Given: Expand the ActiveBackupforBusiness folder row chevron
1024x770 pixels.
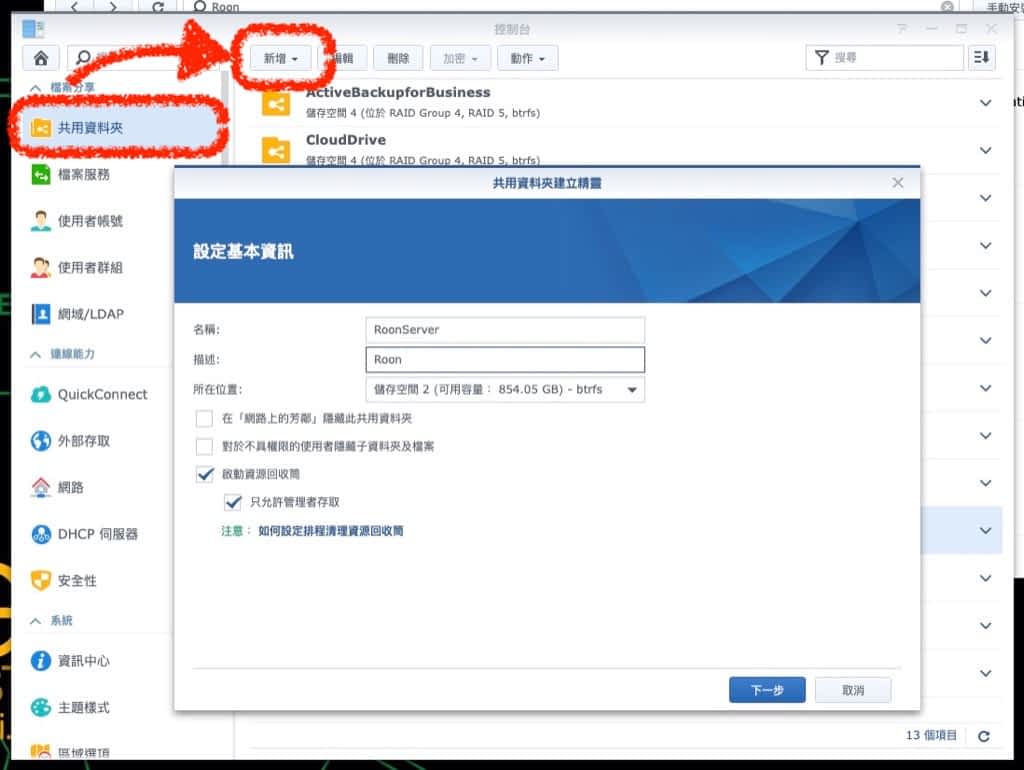Looking at the screenshot, I should pos(986,103).
